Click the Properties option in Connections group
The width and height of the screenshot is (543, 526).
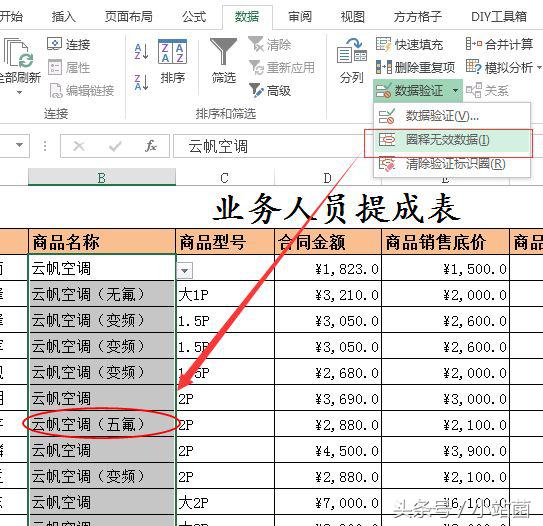[x=69, y=68]
